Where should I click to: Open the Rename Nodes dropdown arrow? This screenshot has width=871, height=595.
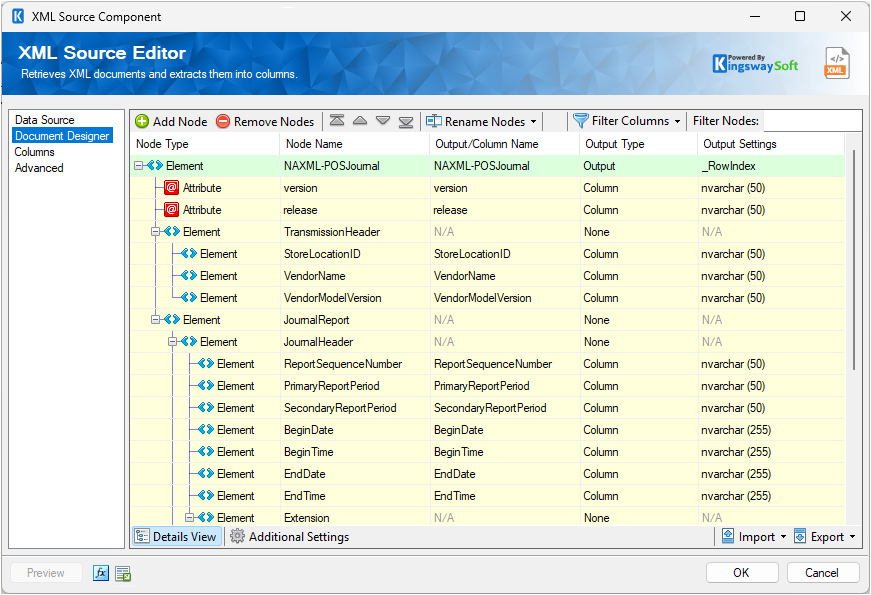click(x=533, y=121)
